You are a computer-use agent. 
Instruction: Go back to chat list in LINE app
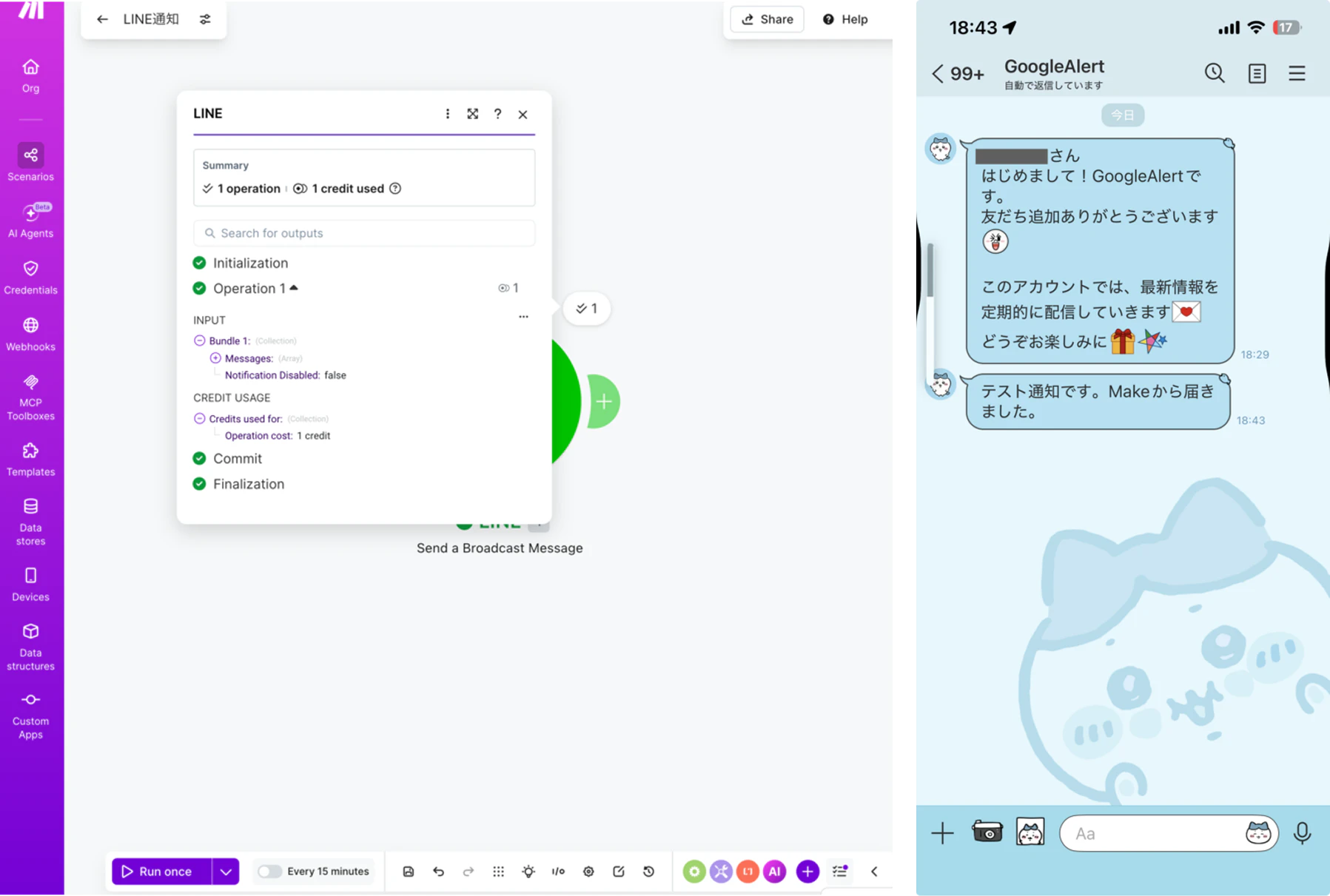click(x=938, y=73)
